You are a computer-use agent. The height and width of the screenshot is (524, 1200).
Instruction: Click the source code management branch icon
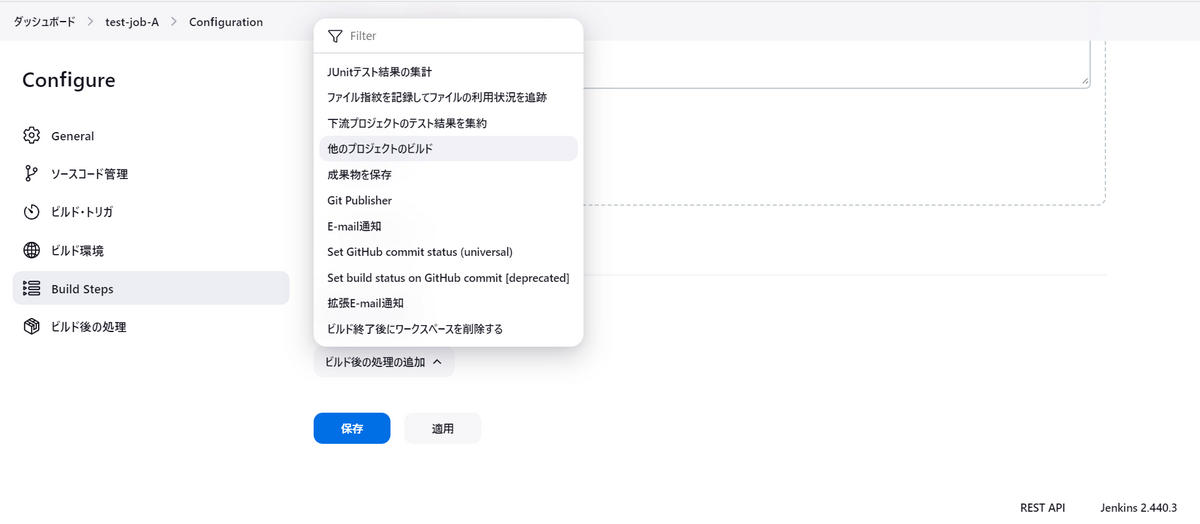point(31,173)
